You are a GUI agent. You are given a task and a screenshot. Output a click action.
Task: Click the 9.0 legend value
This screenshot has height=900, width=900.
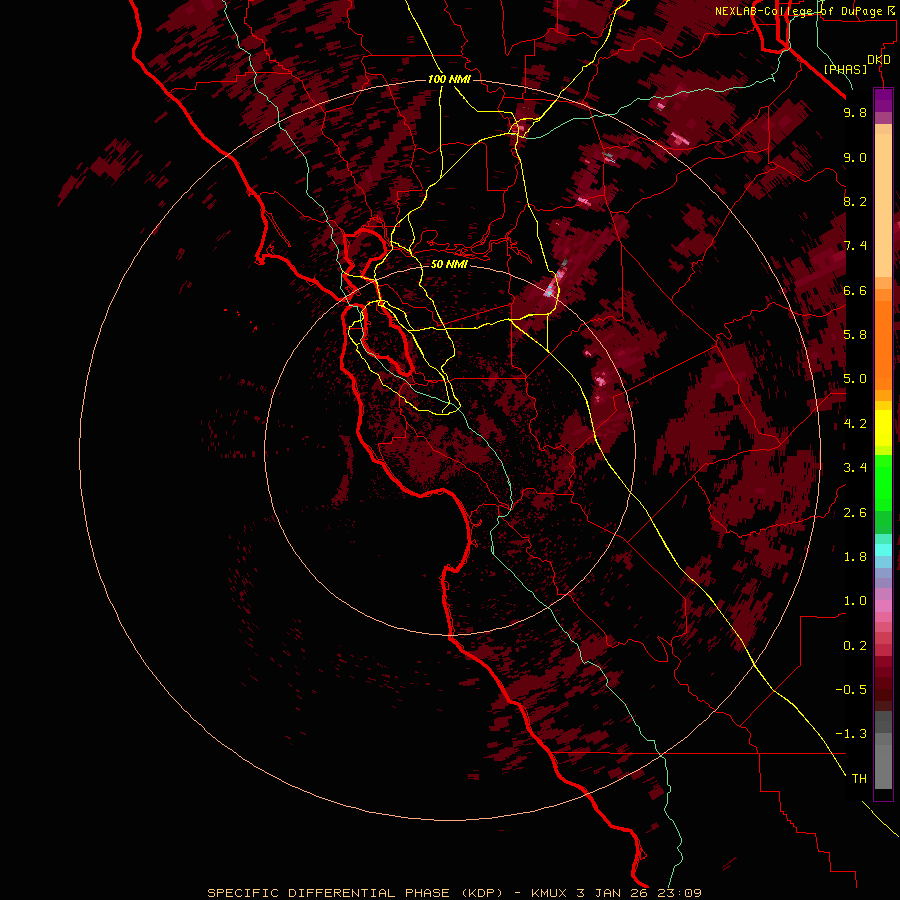click(x=855, y=157)
